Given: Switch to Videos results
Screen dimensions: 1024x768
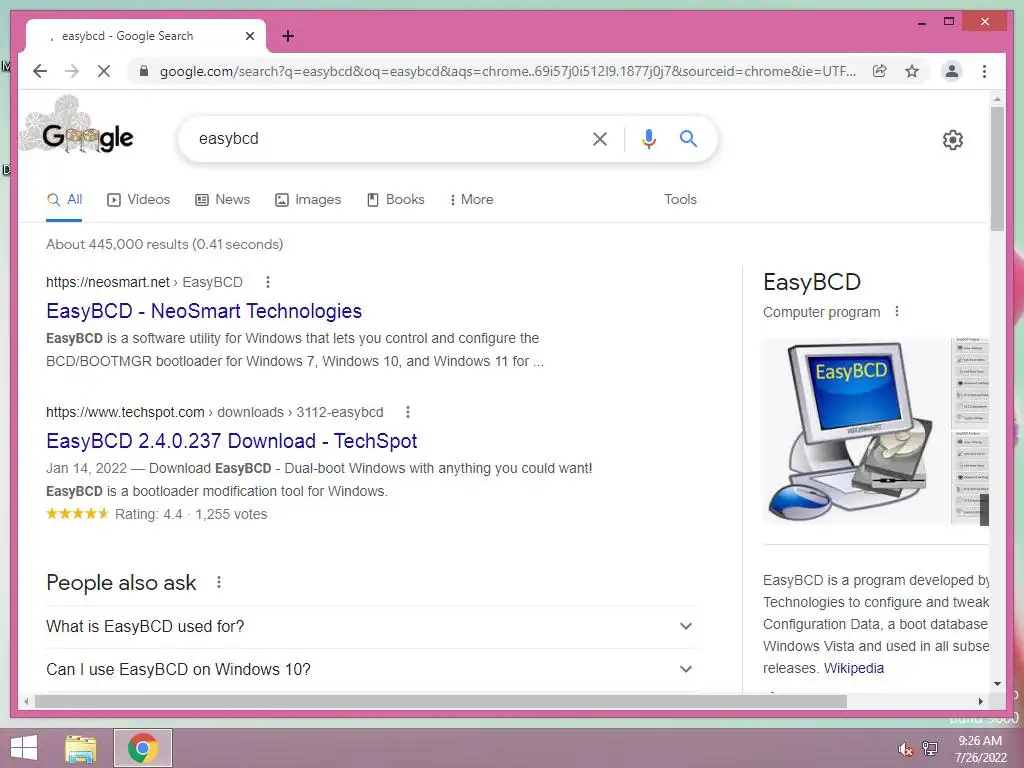Looking at the screenshot, I should coord(138,200).
